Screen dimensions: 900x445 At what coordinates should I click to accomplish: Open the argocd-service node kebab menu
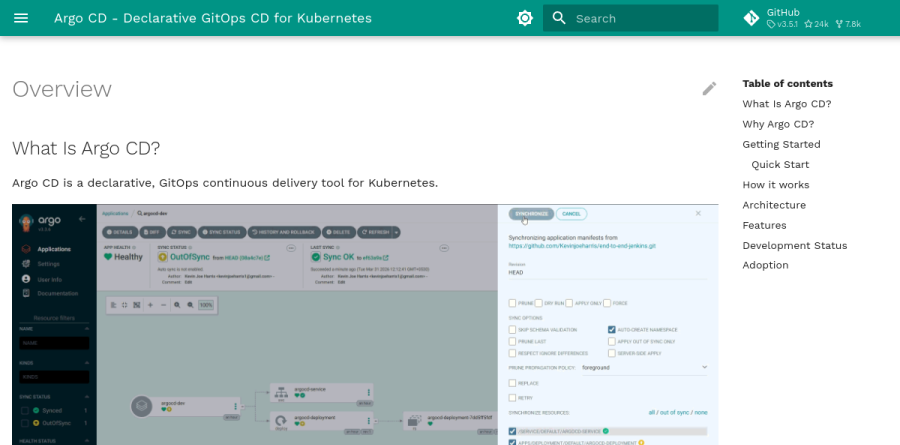coord(368,392)
